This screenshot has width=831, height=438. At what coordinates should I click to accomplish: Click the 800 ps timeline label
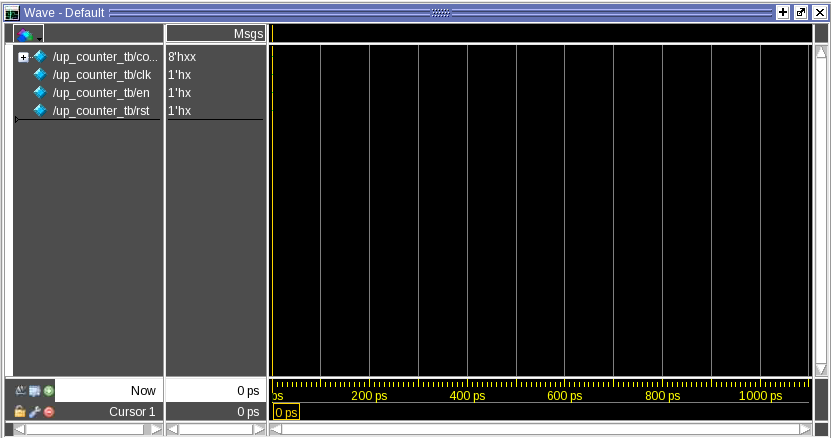(663, 396)
